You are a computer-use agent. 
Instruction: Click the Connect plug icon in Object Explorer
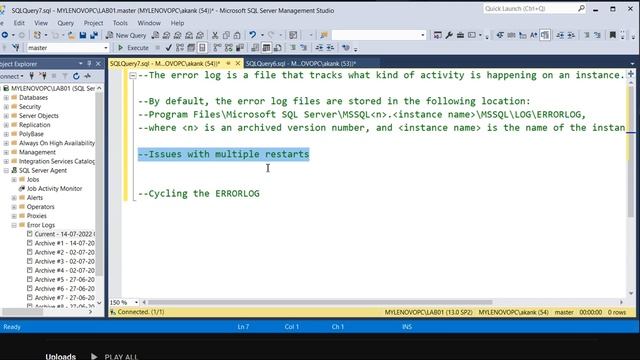point(31,76)
